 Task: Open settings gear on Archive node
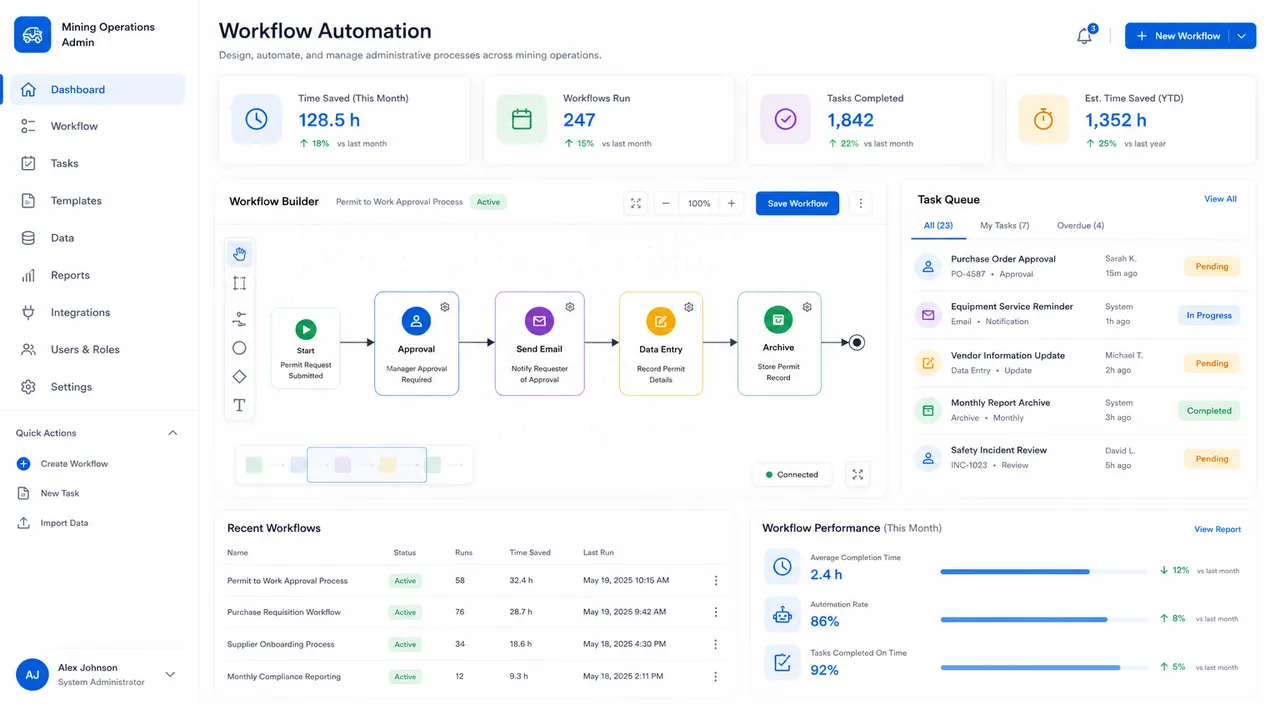[x=807, y=307]
